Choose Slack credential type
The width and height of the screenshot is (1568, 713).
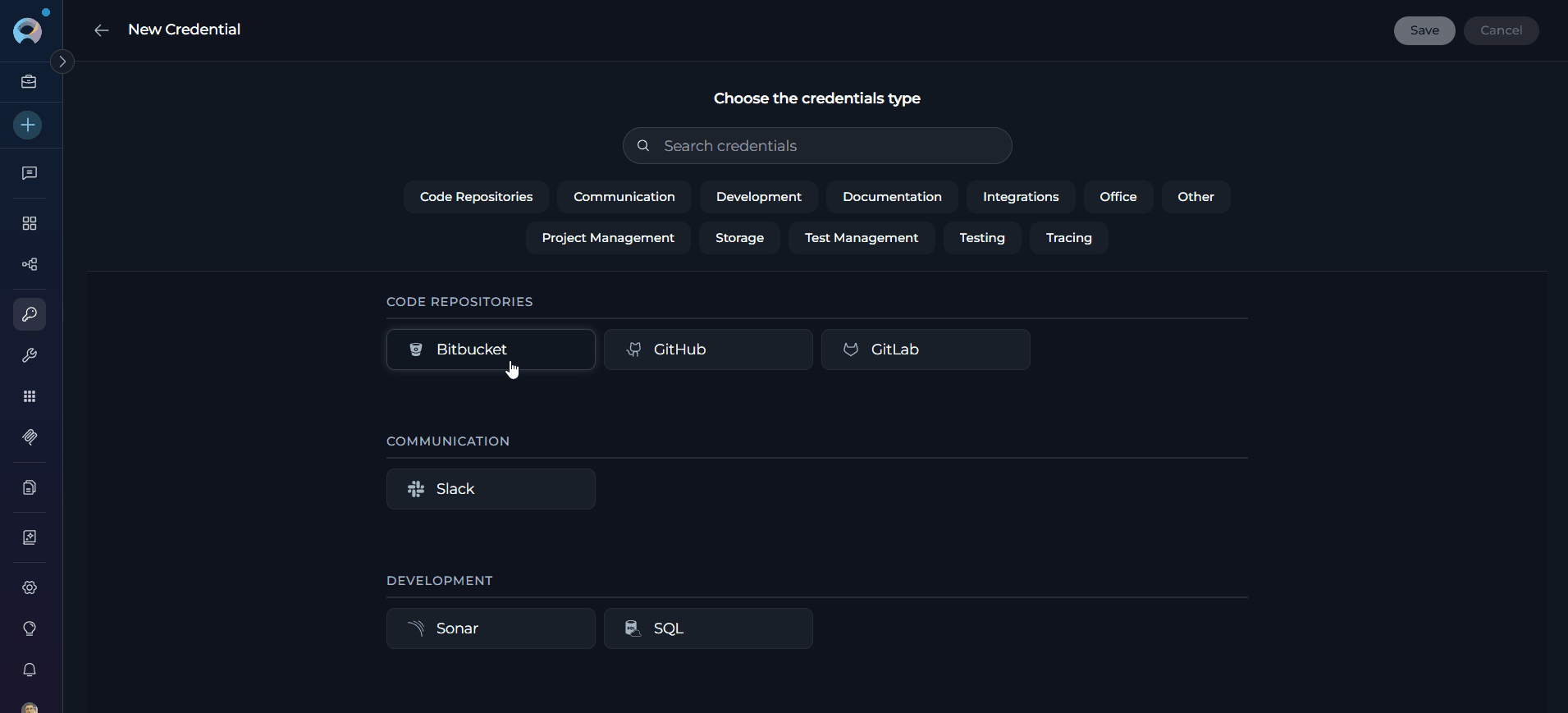coord(491,489)
